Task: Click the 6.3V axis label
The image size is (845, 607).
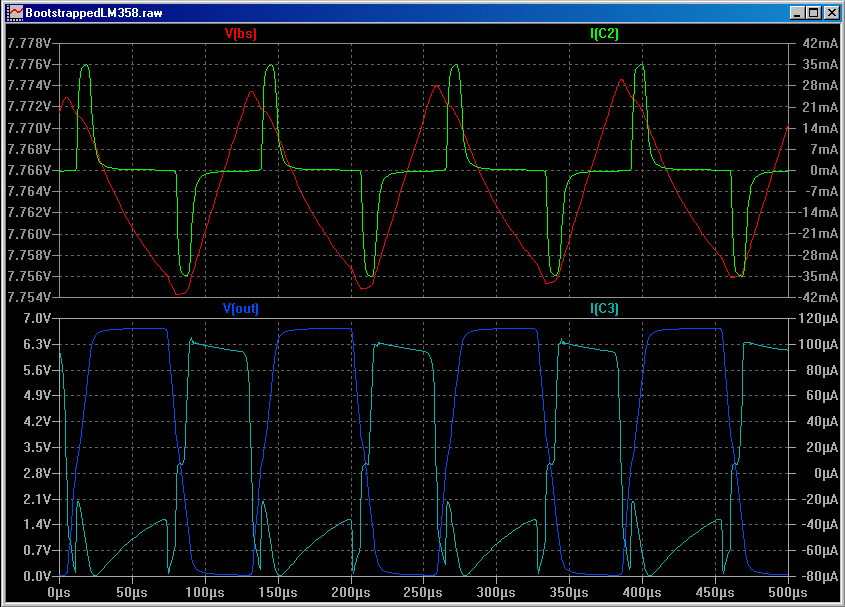Action: coord(37,344)
